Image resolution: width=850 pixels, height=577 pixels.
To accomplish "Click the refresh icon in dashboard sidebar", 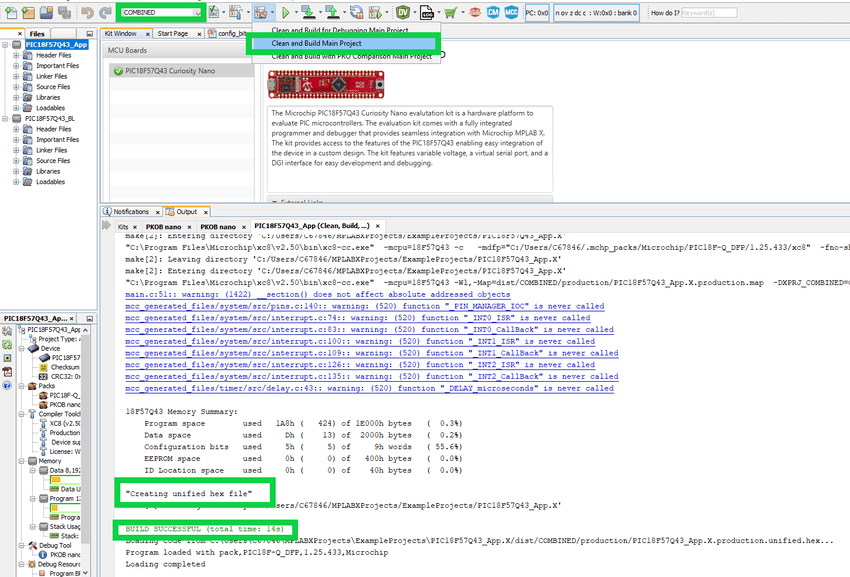I will 8,343.
